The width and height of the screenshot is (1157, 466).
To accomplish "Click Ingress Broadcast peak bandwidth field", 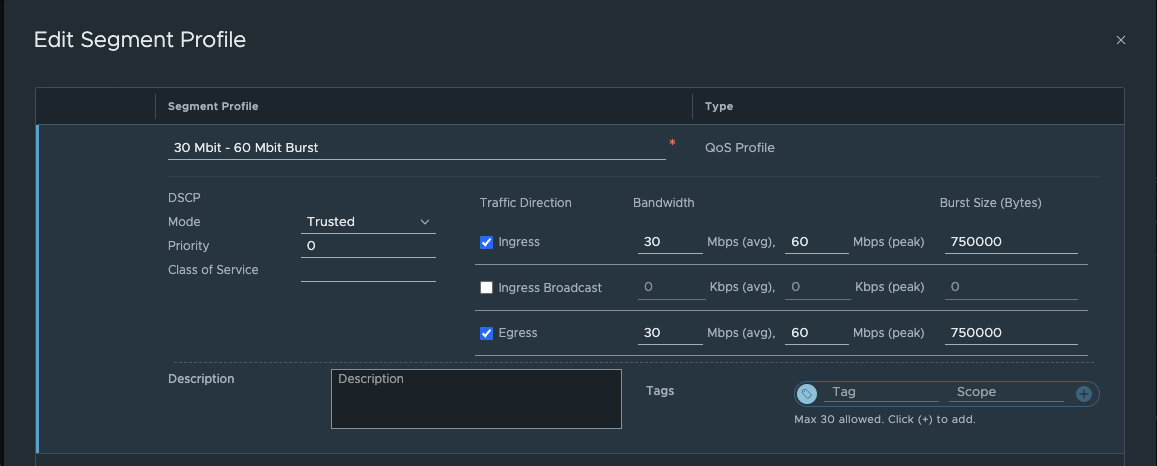I will (818, 288).
